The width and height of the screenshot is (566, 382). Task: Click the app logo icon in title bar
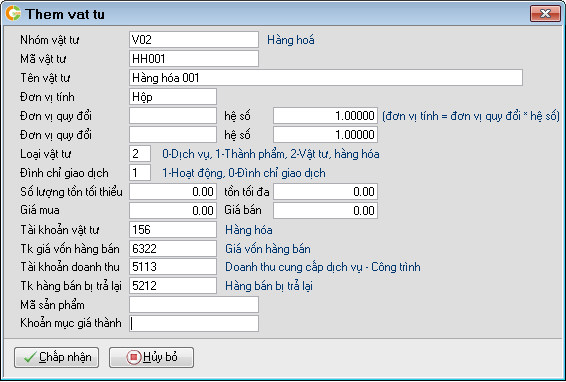click(x=13, y=13)
